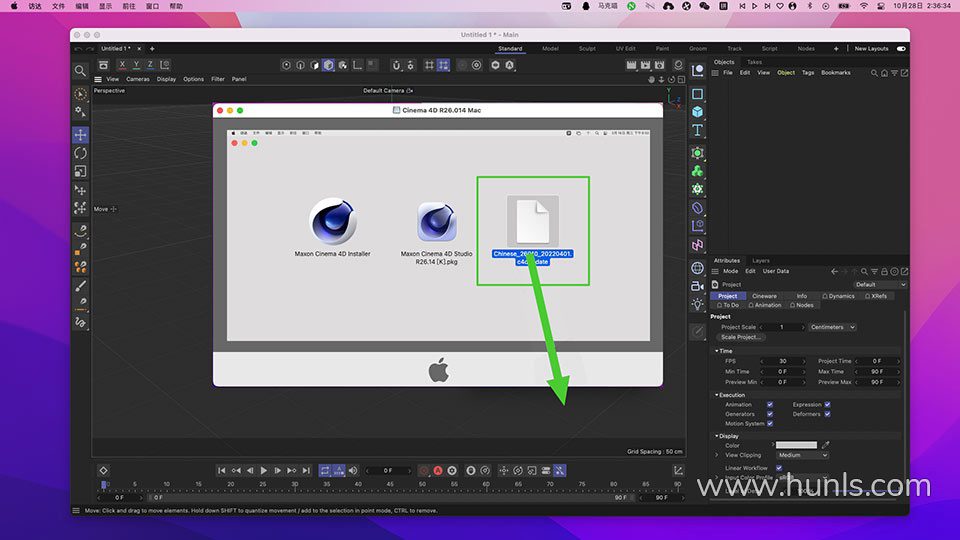
Task: Add a Light object
Action: pyautogui.click(x=697, y=304)
